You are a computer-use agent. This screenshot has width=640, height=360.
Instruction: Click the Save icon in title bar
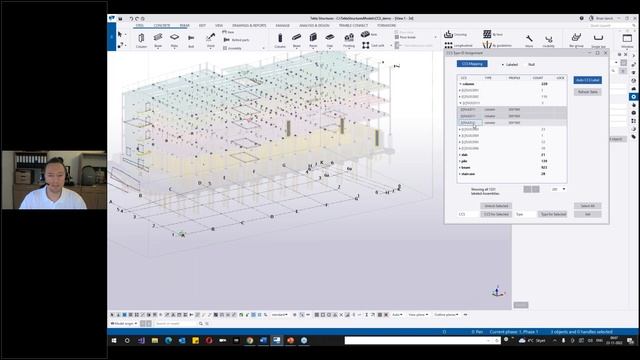tap(120, 18)
